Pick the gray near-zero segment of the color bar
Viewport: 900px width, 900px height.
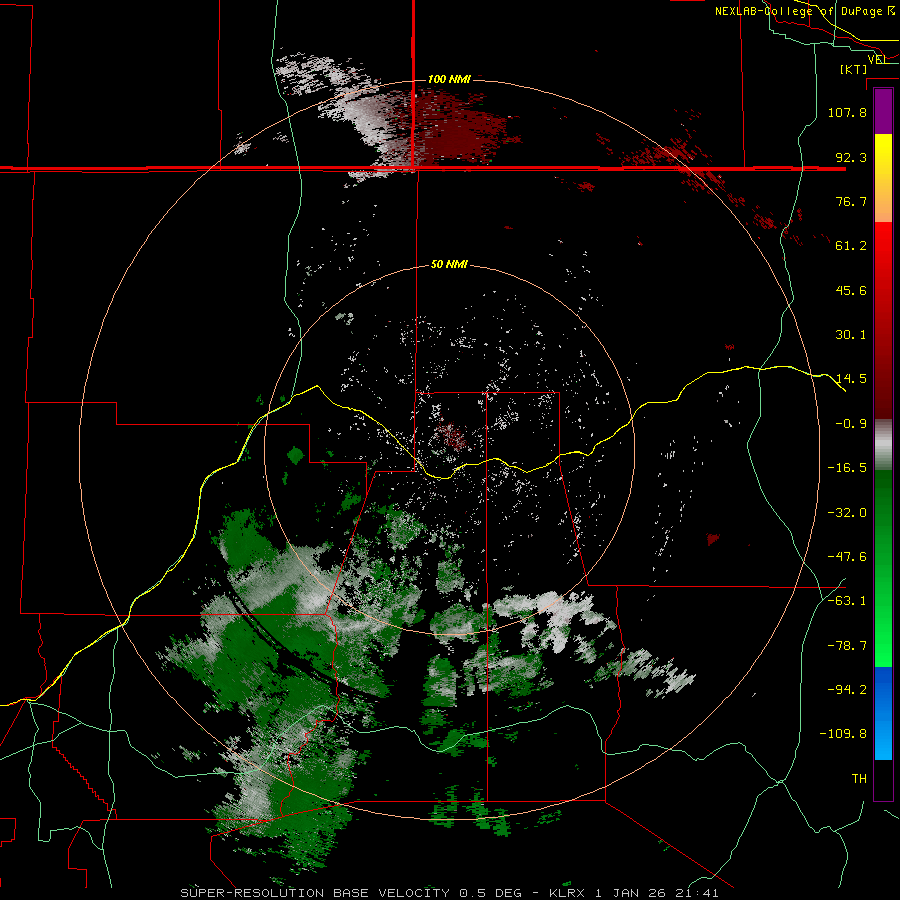883,445
